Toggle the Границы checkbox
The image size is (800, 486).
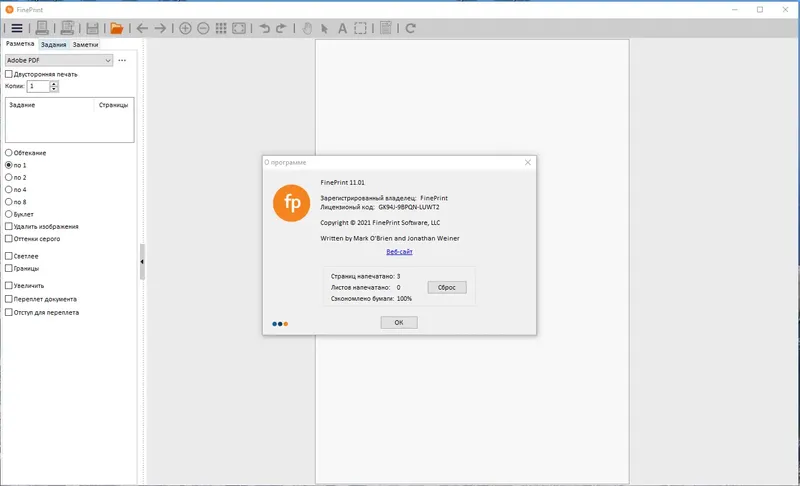click(x=9, y=268)
